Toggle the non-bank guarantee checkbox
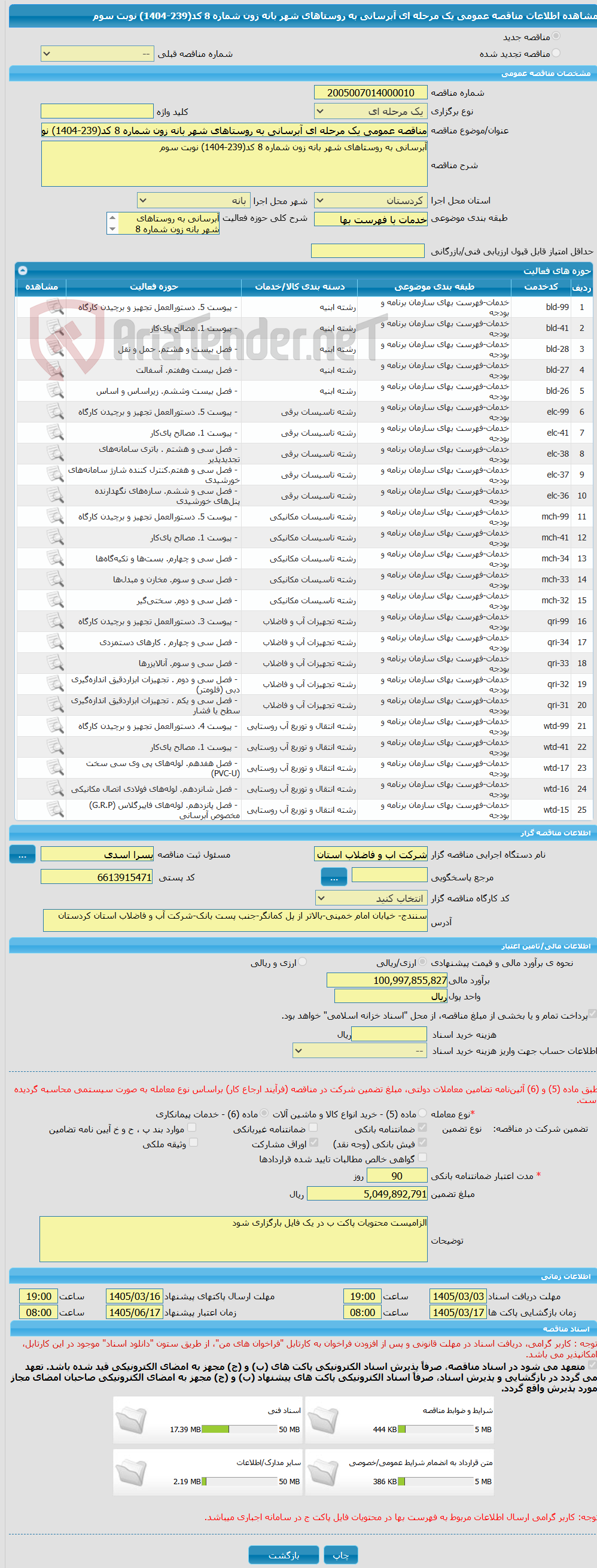The width and height of the screenshot is (597, 1568). (313, 1128)
